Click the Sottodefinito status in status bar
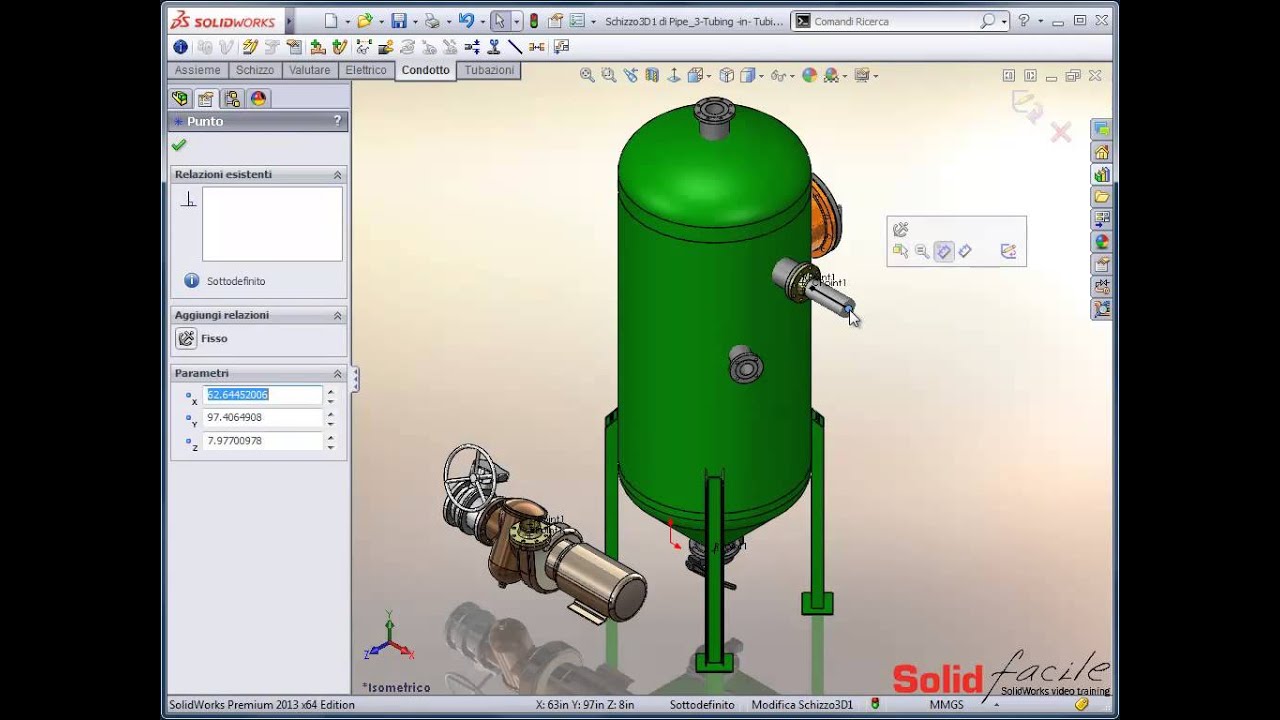Image resolution: width=1280 pixels, height=720 pixels. (x=702, y=705)
